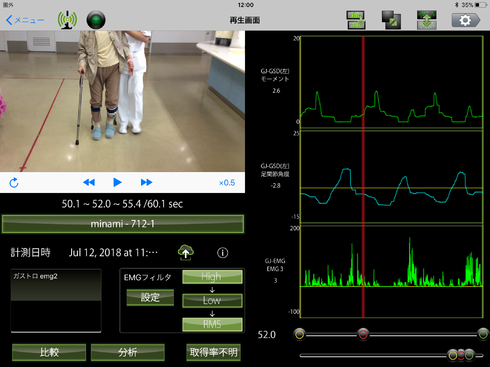Tap the EMGフィルタ label

pyautogui.click(x=148, y=277)
